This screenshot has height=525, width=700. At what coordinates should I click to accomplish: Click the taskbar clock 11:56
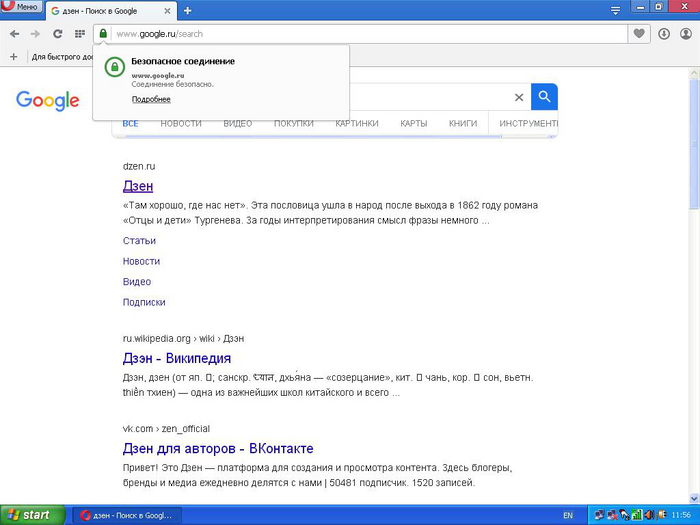pos(681,516)
